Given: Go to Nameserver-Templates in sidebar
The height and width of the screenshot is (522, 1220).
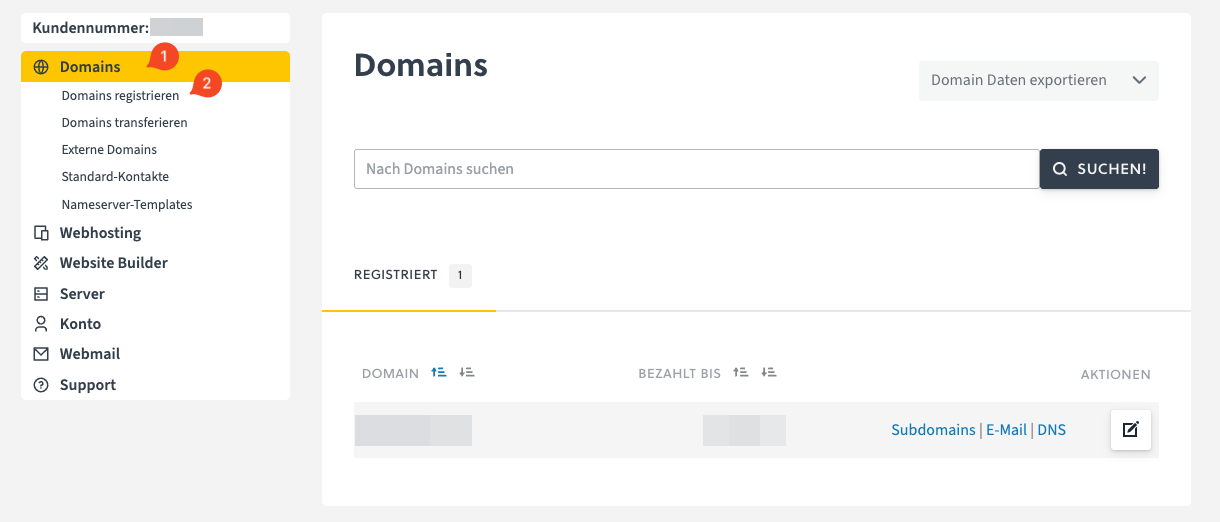Looking at the screenshot, I should point(127,204).
